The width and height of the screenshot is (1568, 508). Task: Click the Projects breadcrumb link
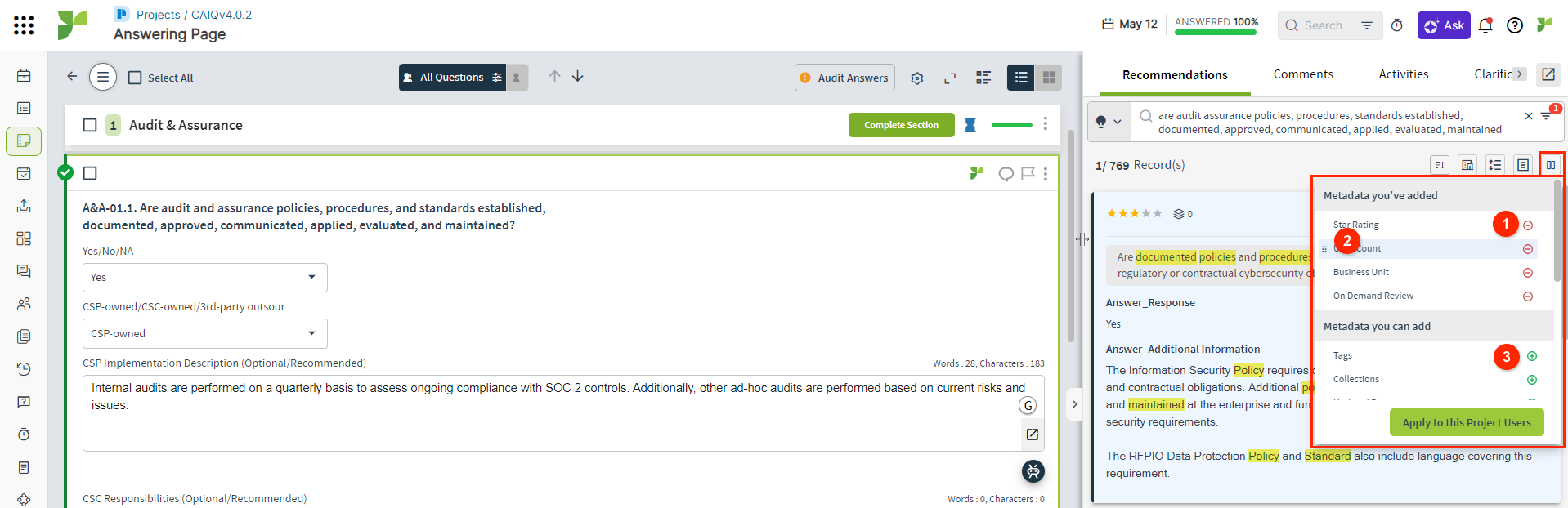point(158,15)
